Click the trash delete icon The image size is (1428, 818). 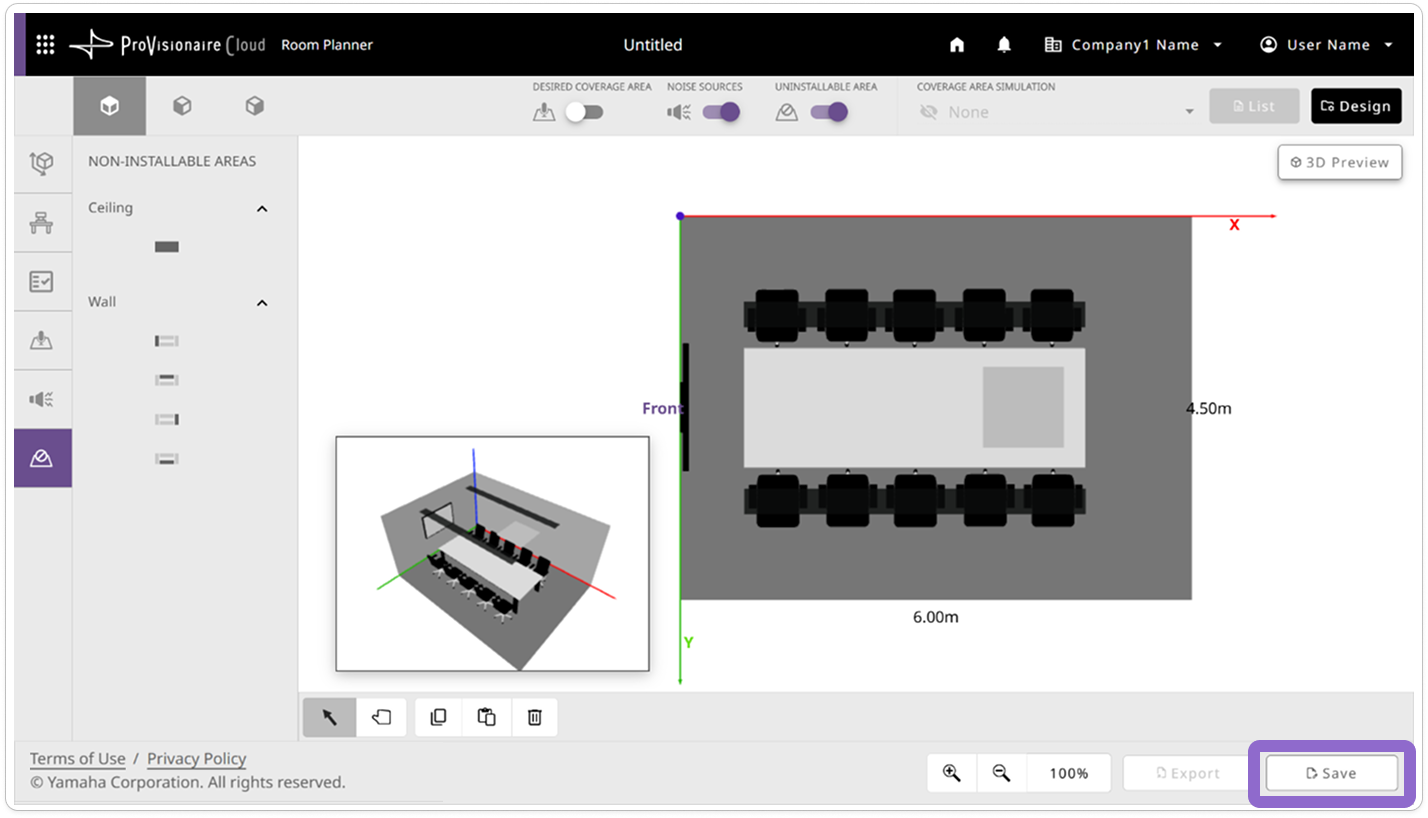(x=535, y=717)
